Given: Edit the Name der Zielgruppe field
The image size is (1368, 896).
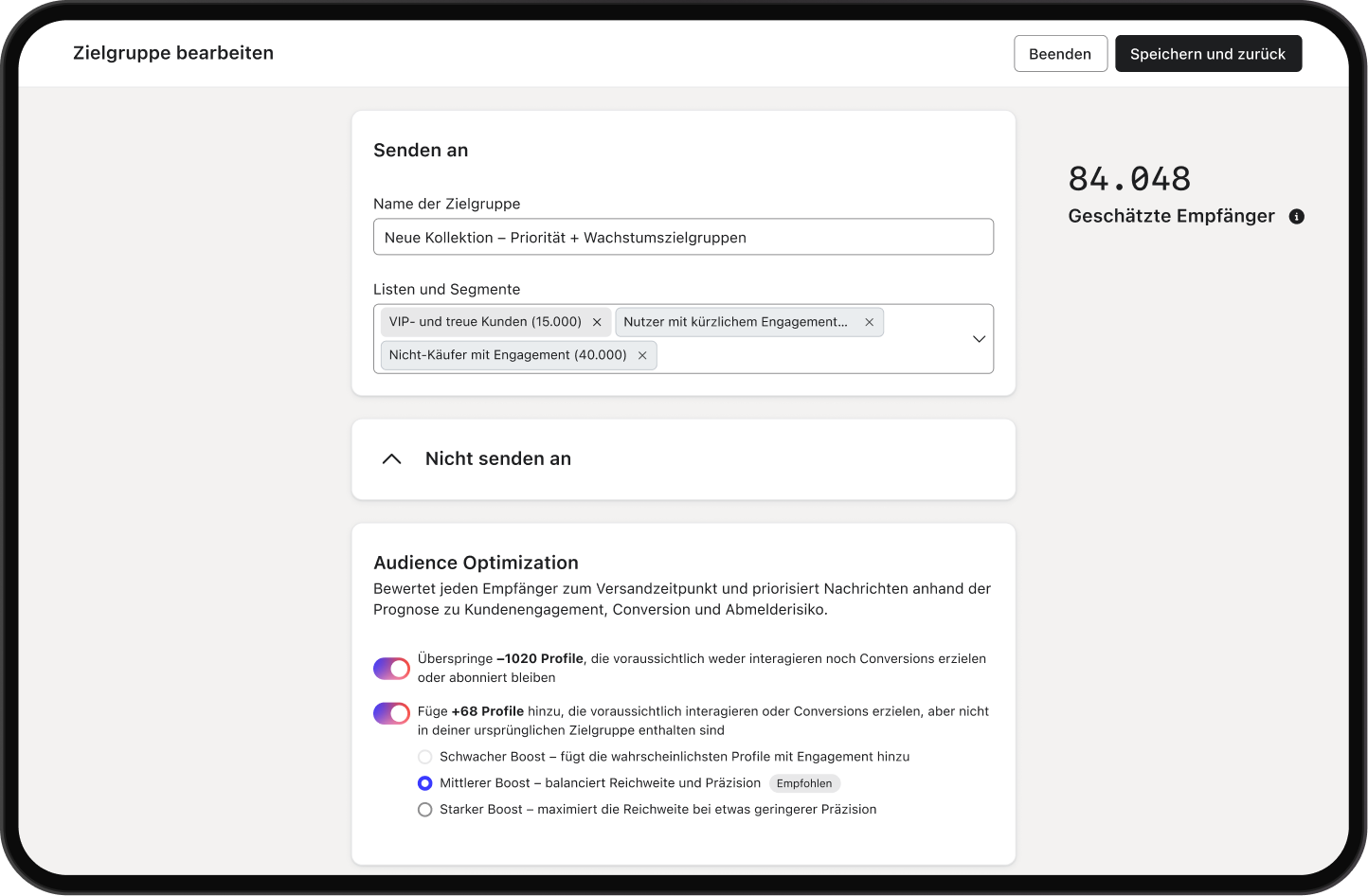Looking at the screenshot, I should tap(683, 237).
